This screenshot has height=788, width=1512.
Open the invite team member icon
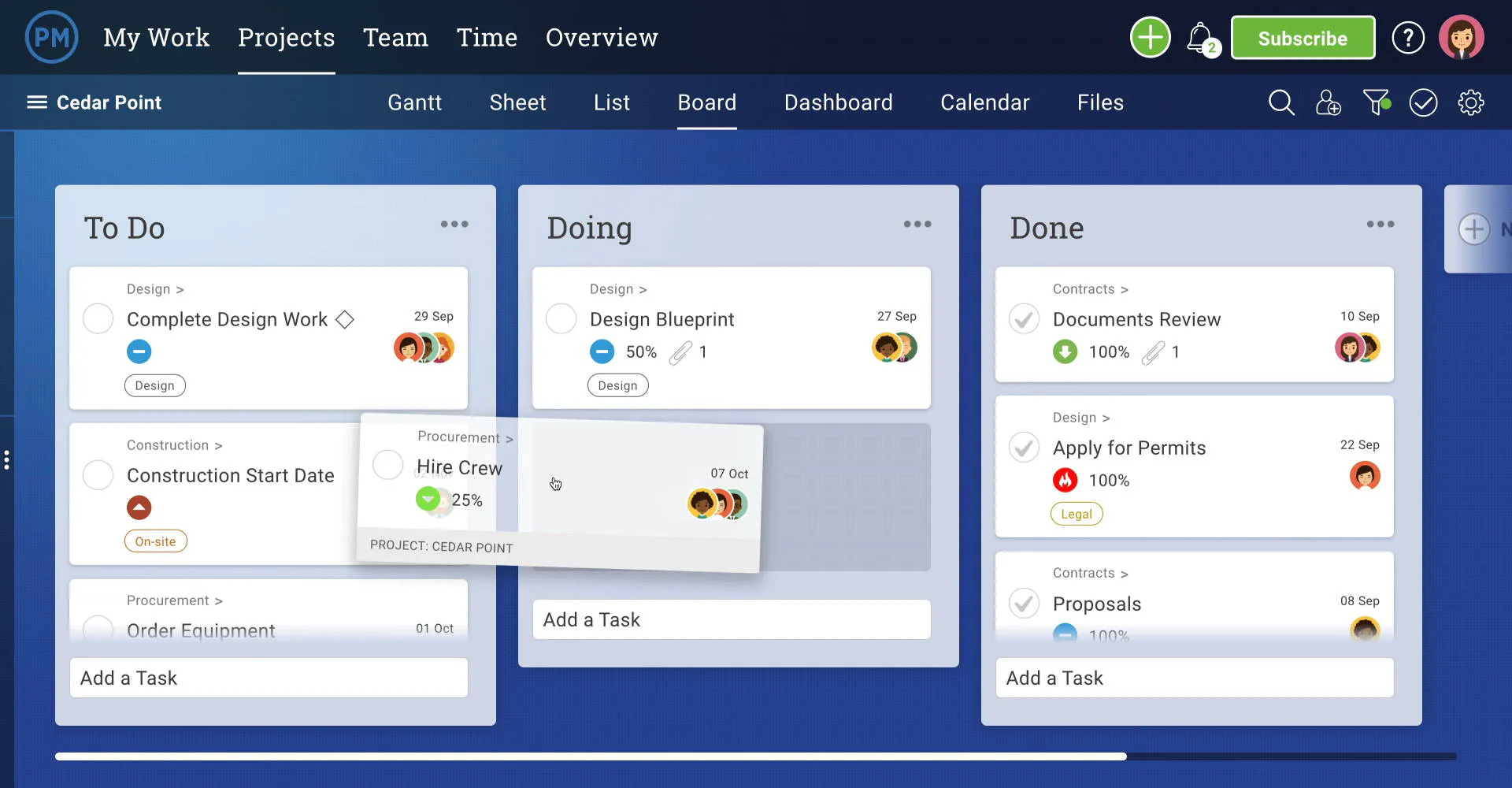(1329, 102)
